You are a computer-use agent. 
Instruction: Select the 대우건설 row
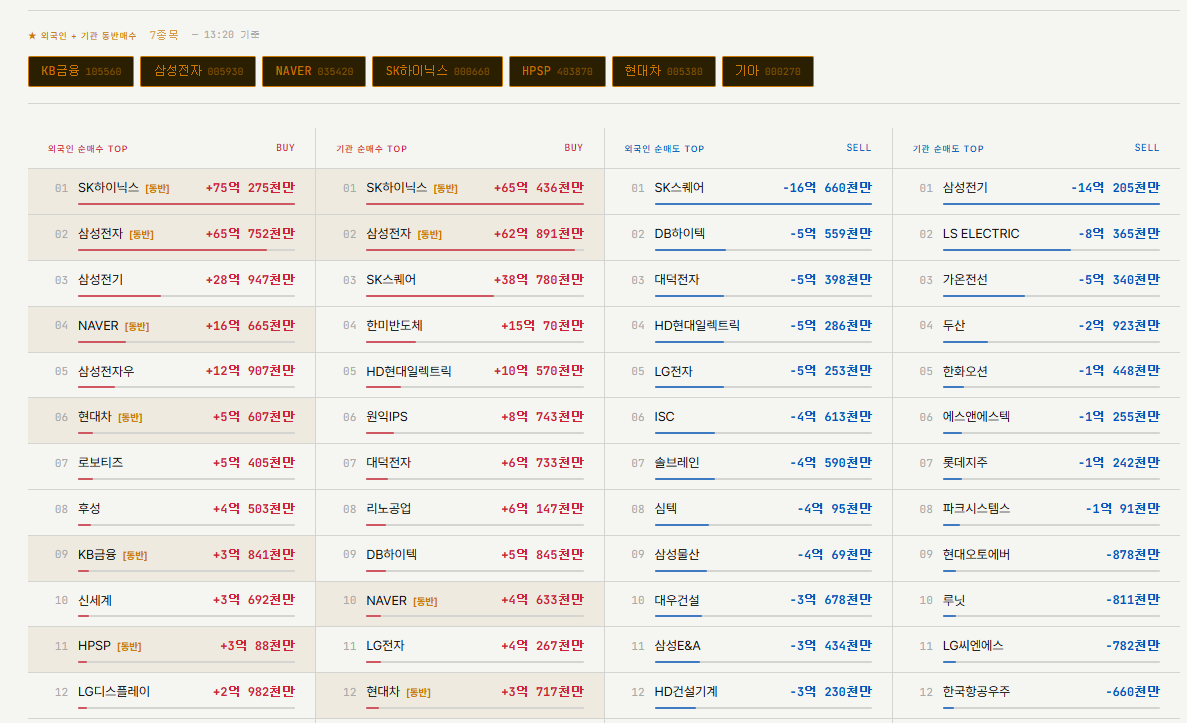[749, 604]
